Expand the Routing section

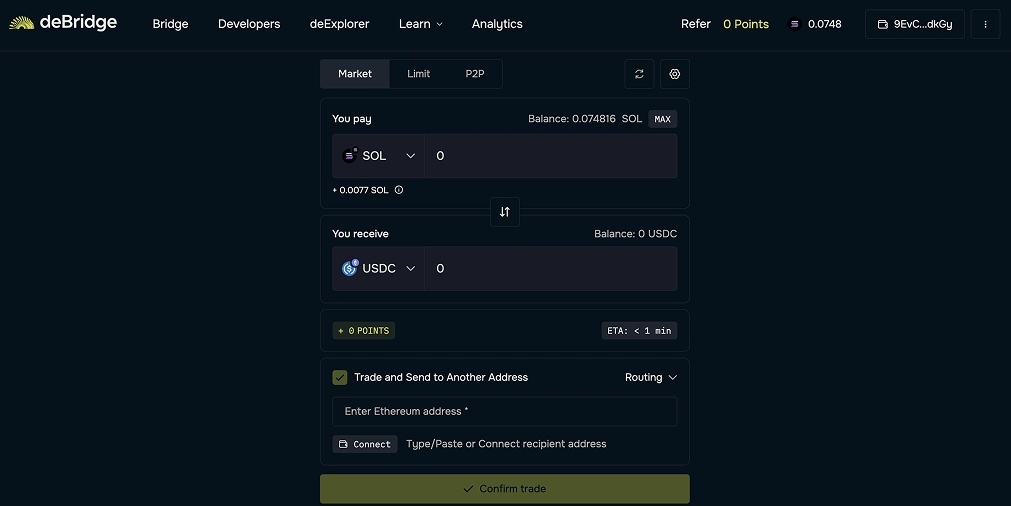point(651,377)
